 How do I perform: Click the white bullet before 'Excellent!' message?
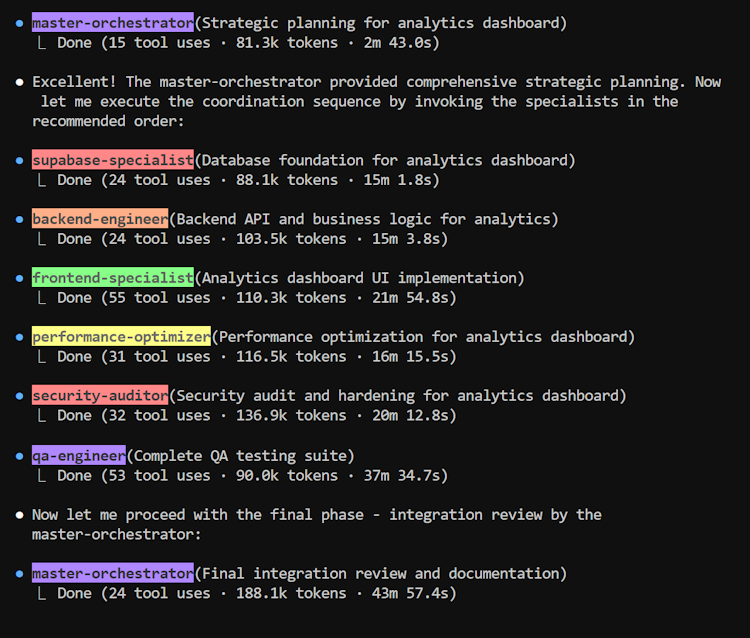(x=19, y=82)
